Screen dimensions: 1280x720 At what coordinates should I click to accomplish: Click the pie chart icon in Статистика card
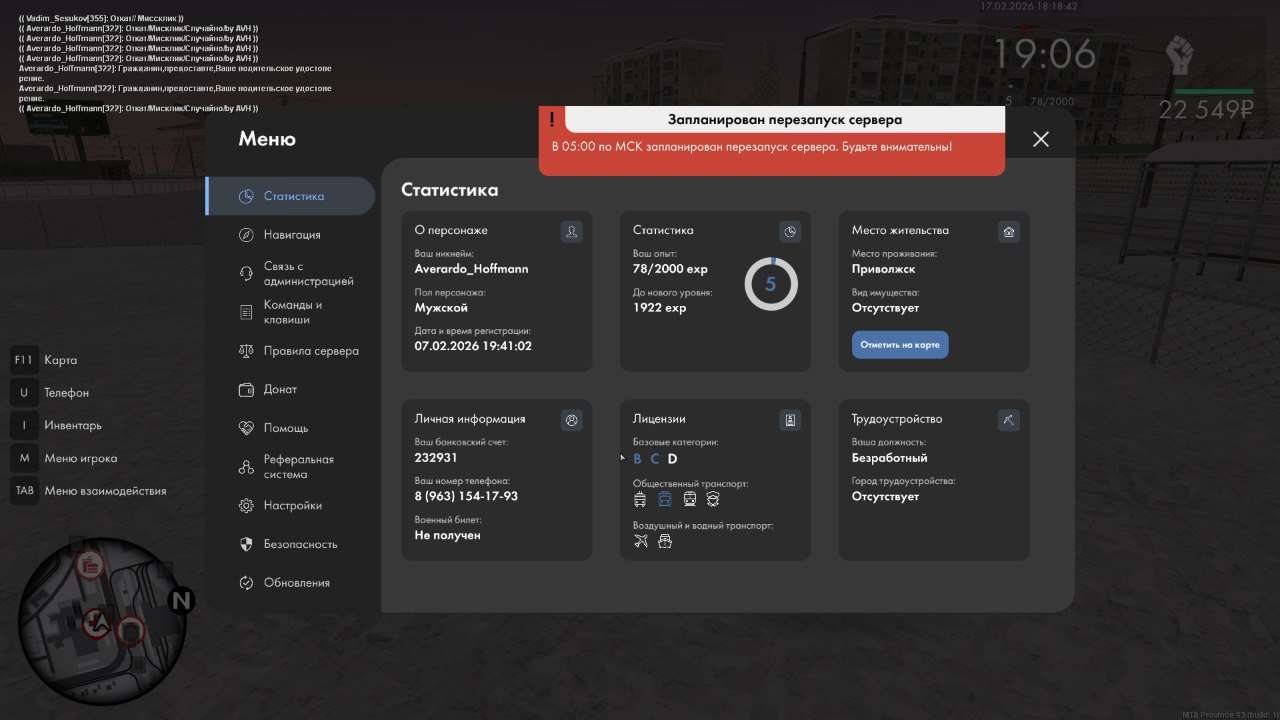click(790, 232)
